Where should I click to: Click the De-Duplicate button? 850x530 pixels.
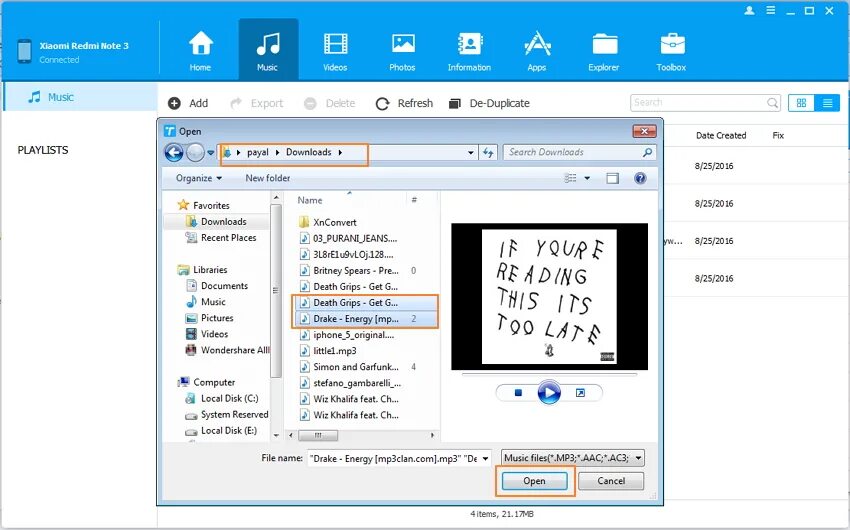tap(490, 103)
